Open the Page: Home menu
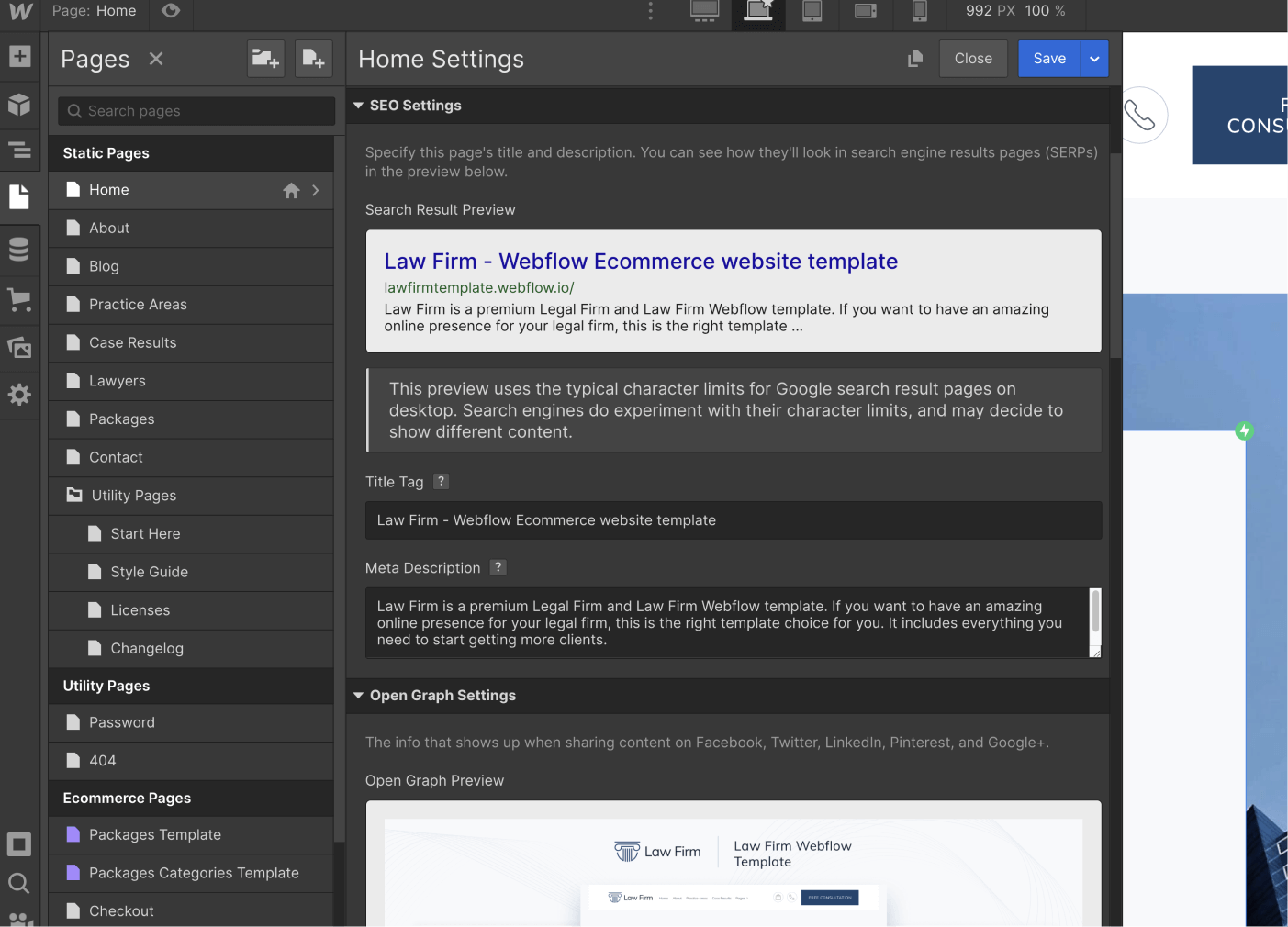This screenshot has width=1288, height=927. (95, 11)
